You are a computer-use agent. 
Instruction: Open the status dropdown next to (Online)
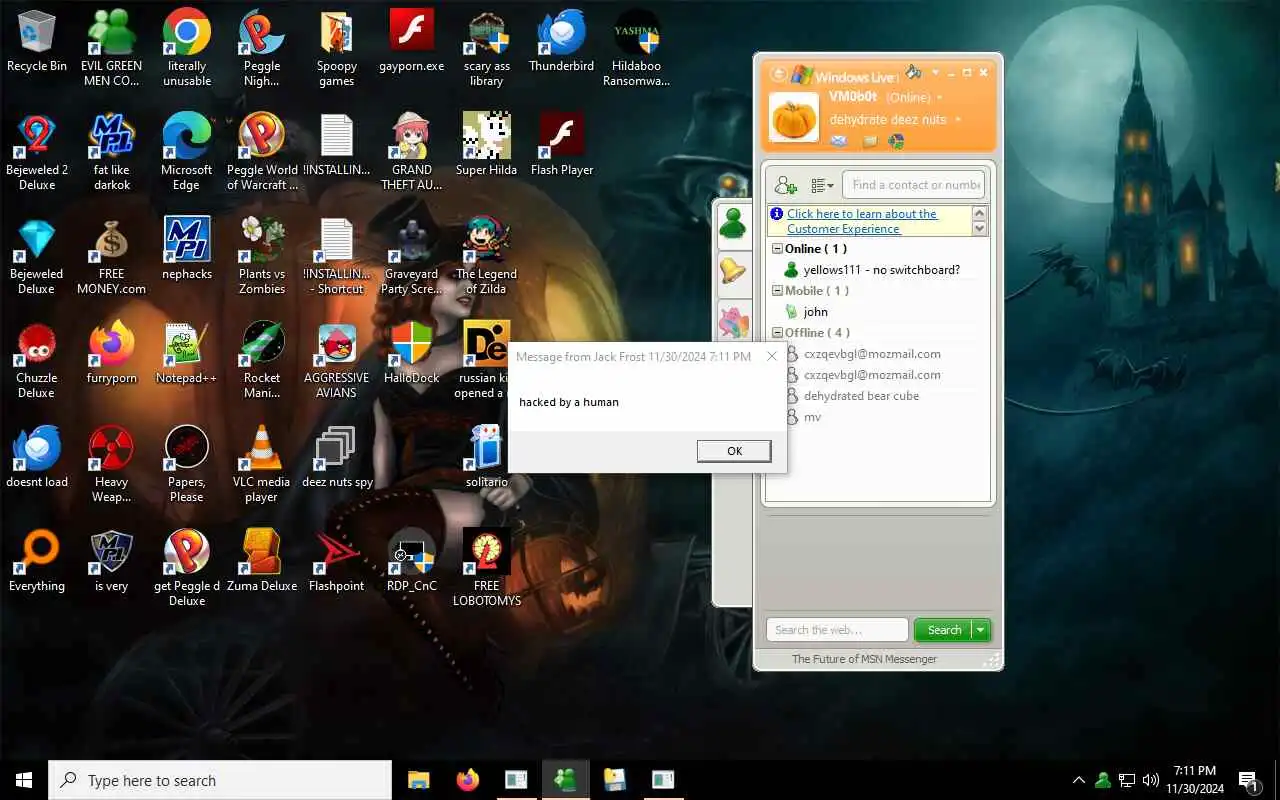(939, 98)
